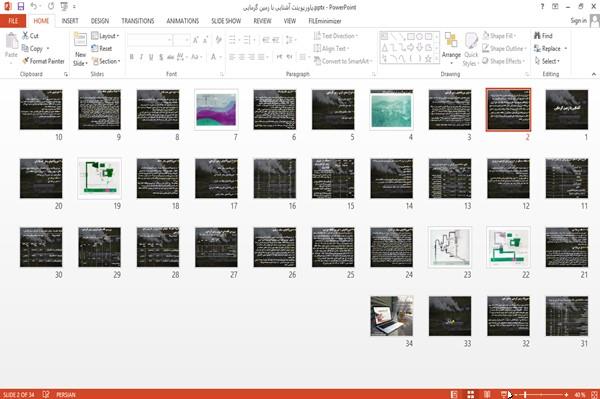Open the Layout dropdown
The height and width of the screenshot is (399, 600).
(105, 36)
